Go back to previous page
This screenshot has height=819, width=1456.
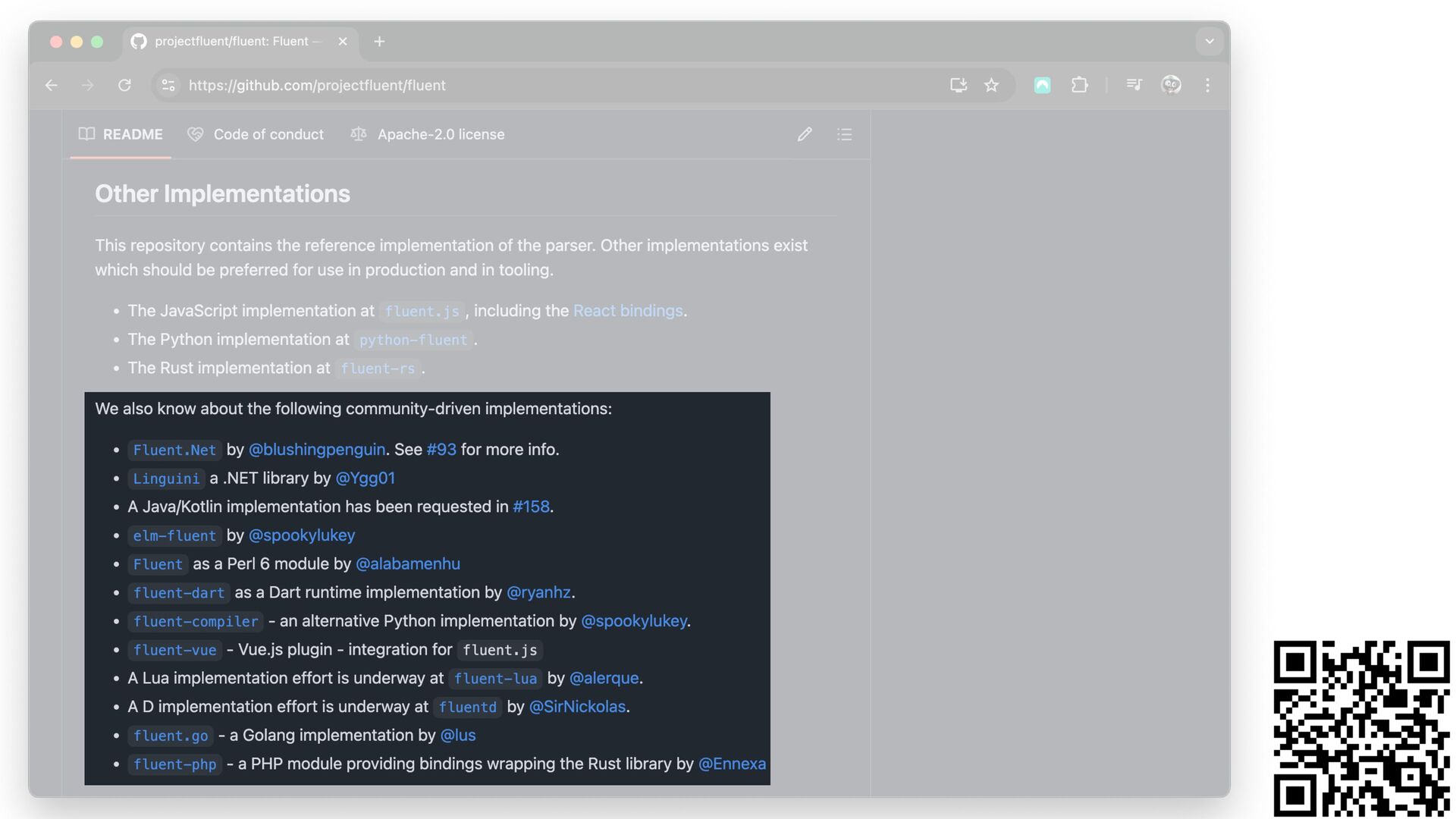(52, 85)
